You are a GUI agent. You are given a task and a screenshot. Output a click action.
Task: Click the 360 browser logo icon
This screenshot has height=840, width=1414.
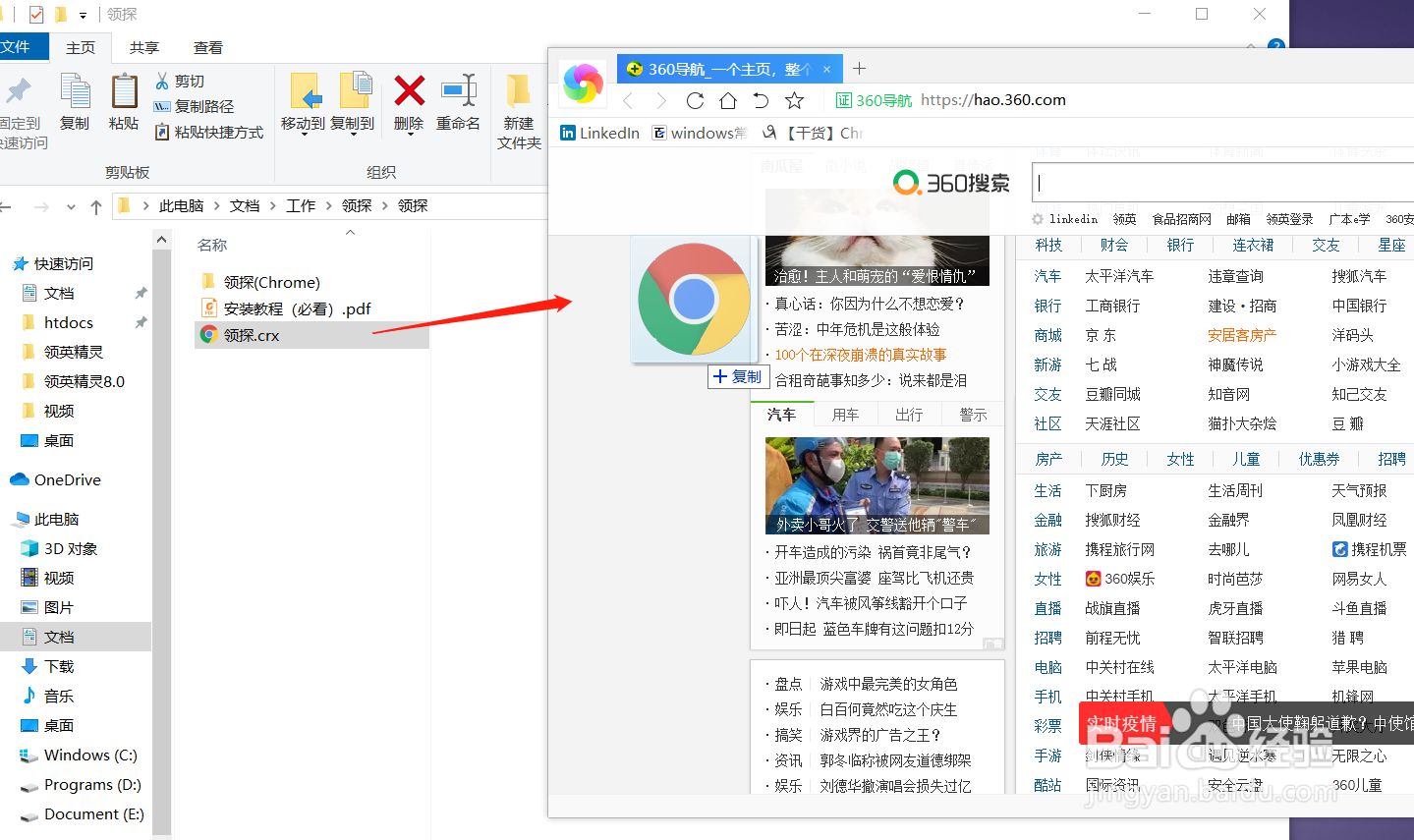pos(583,84)
